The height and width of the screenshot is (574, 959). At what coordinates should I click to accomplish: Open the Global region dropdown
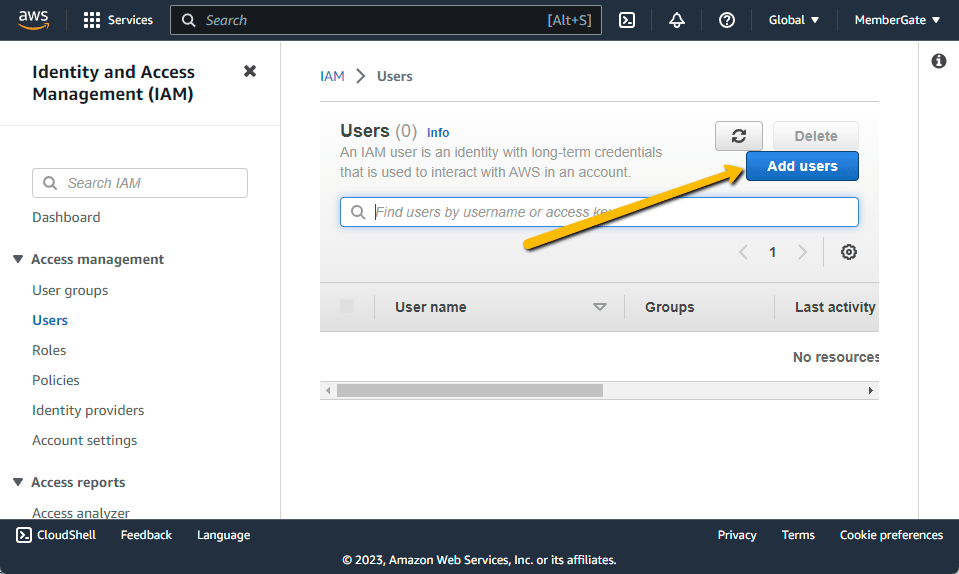793,20
